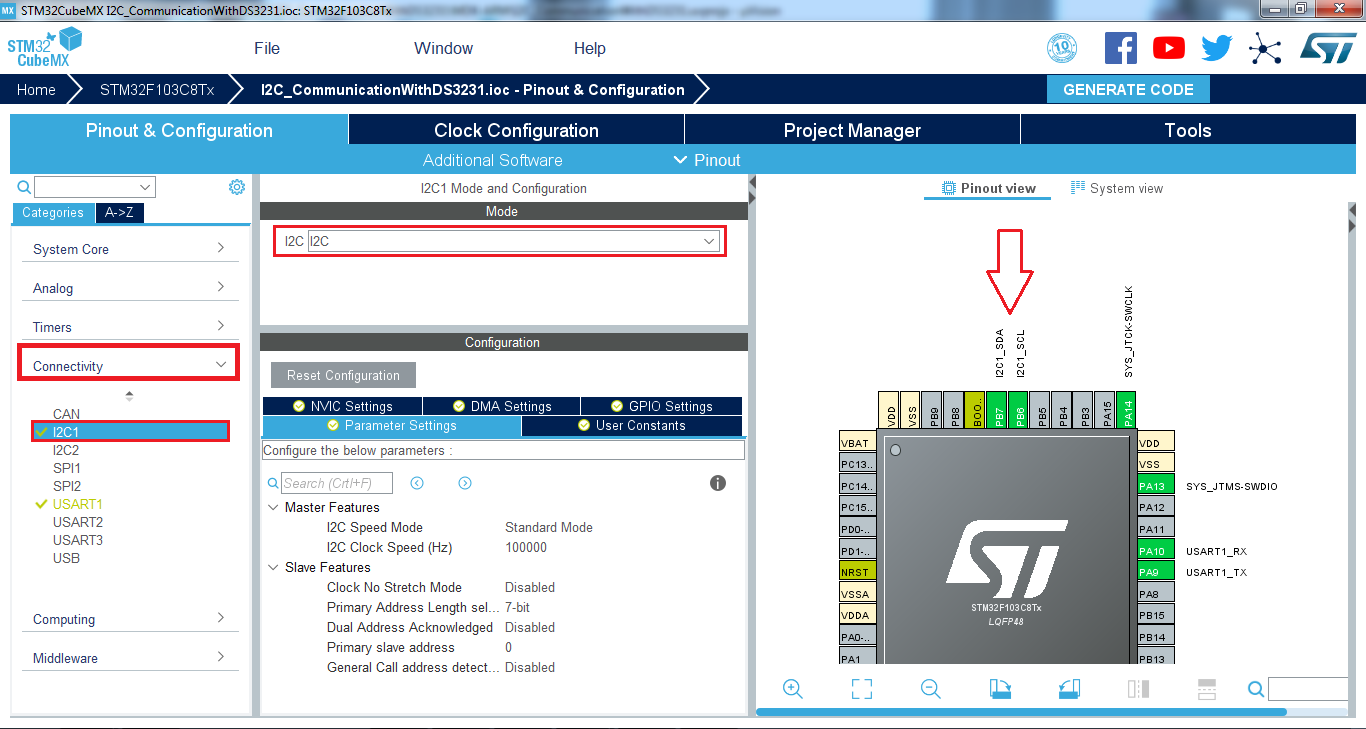Viewport: 1366px width, 729px height.
Task: Click the GENERATE CODE button
Action: coord(1128,89)
